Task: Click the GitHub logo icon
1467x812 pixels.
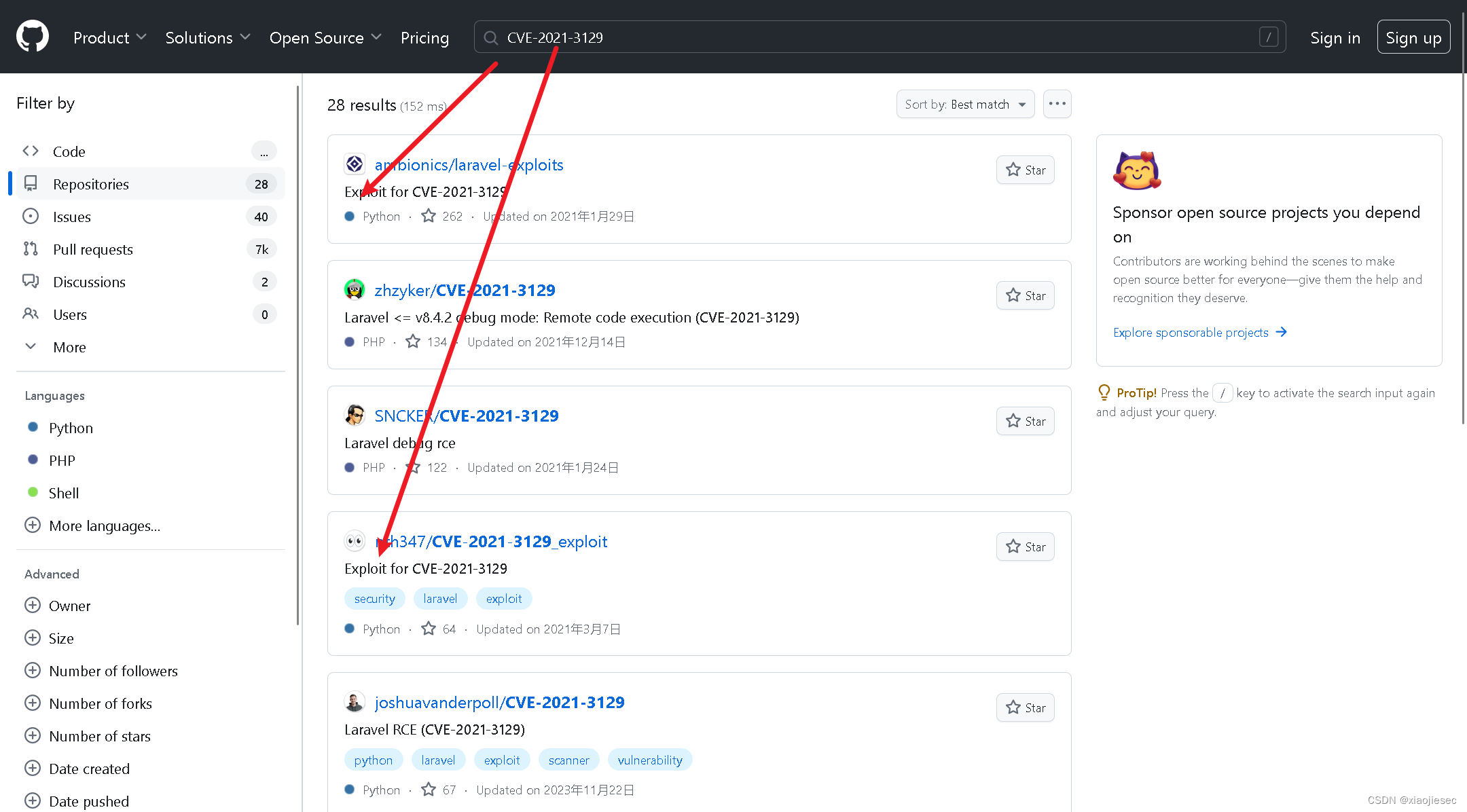Action: (x=32, y=36)
